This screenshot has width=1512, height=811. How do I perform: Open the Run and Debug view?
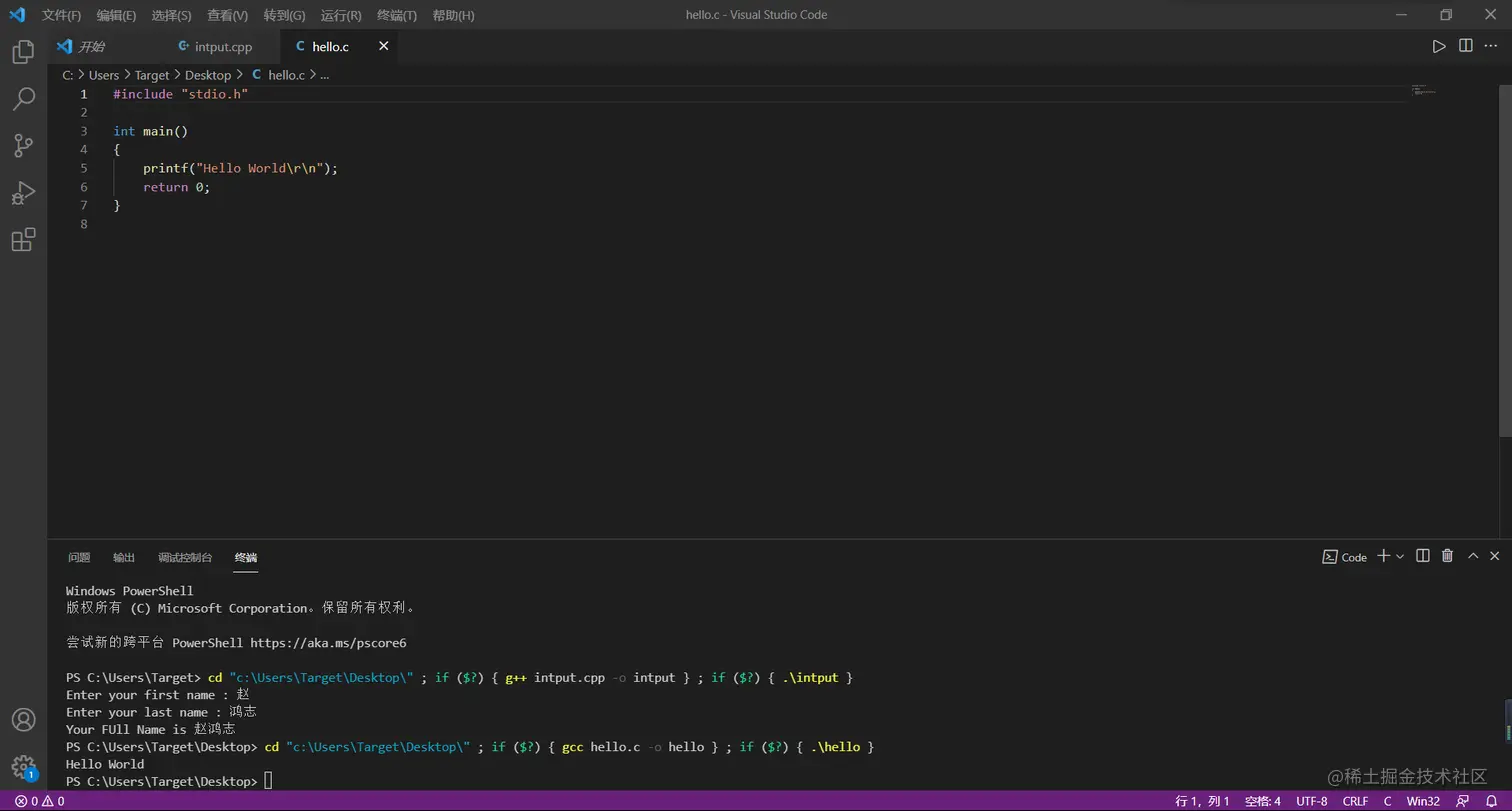pos(23,193)
